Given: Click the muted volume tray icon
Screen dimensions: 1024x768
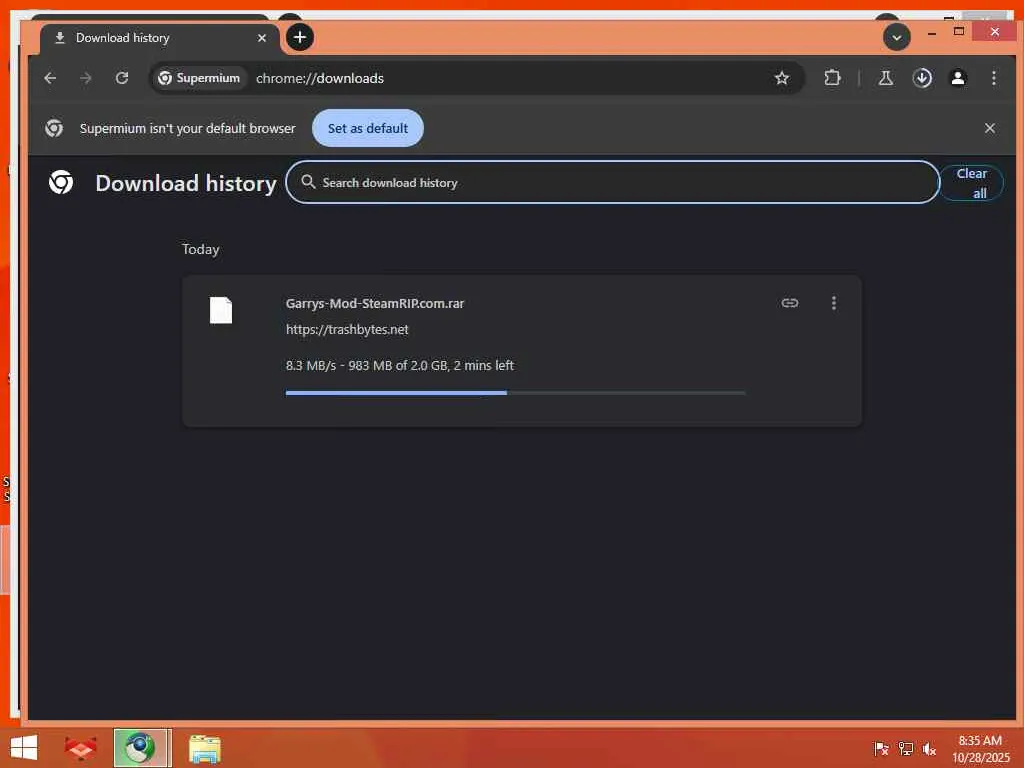Looking at the screenshot, I should pyautogui.click(x=929, y=748).
